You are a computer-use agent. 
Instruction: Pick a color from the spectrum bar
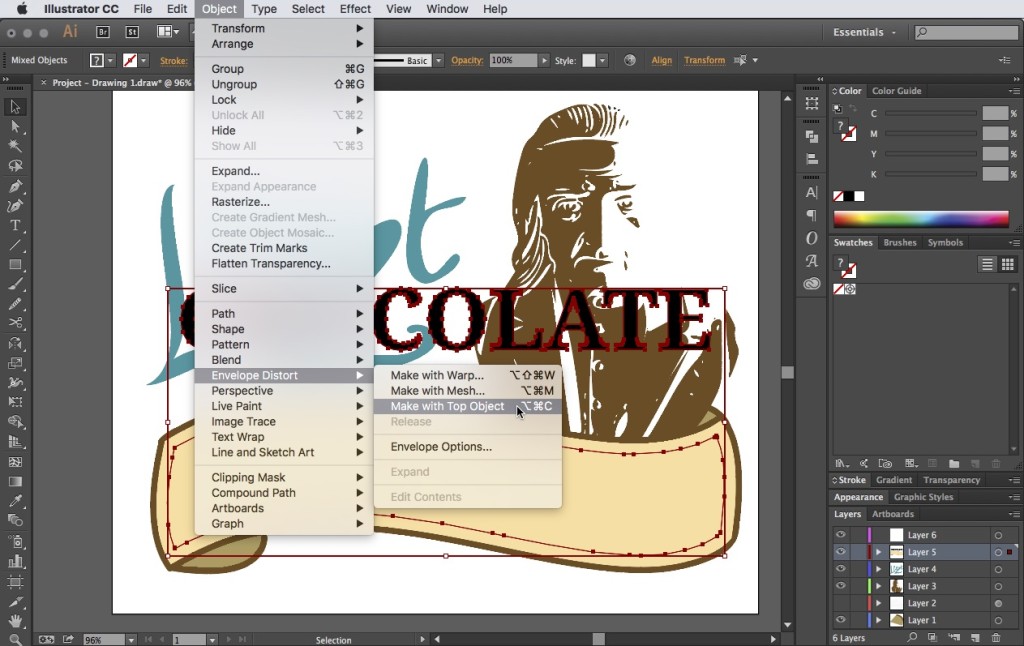(921, 219)
